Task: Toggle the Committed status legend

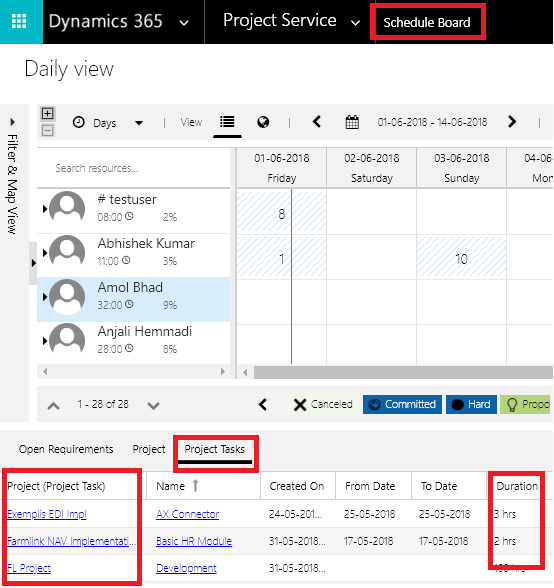Action: (402, 404)
